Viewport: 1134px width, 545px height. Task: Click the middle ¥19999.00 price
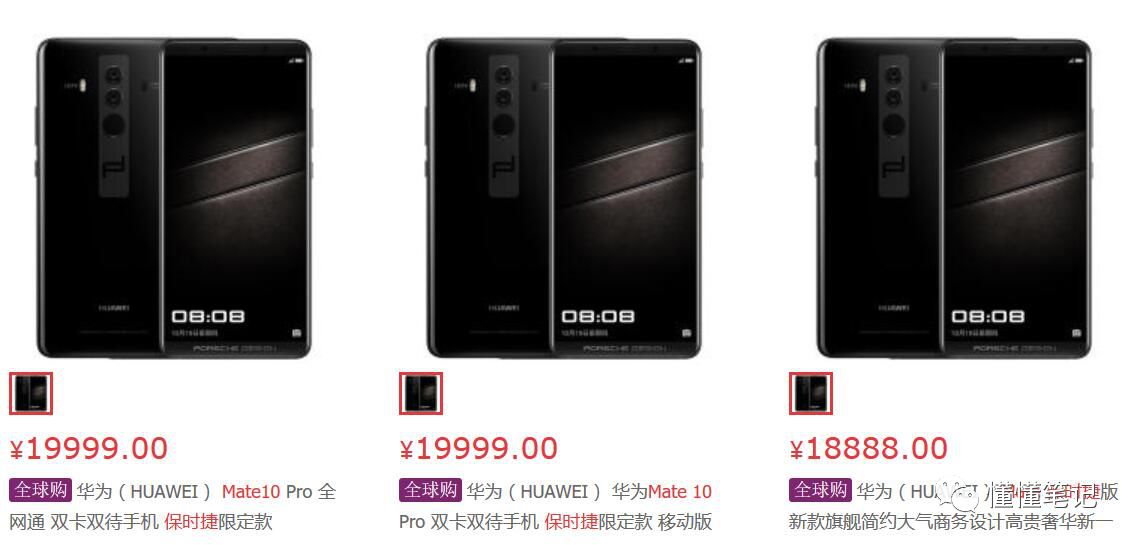[478, 449]
